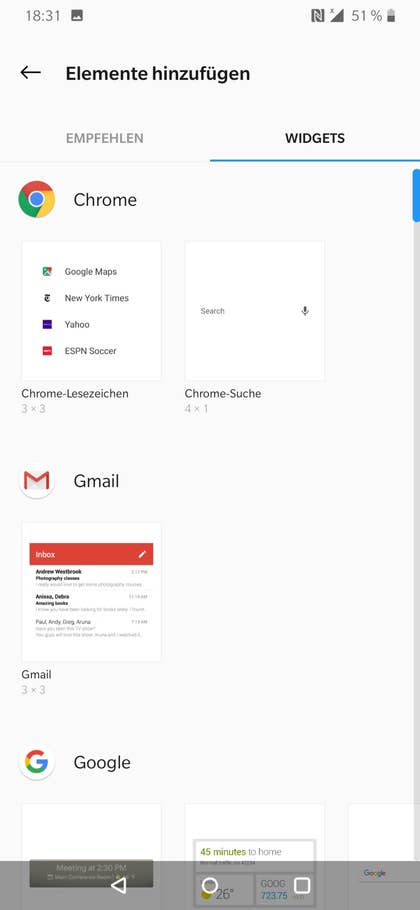Click the 'Google' section heading
The image size is (420, 910).
(102, 763)
